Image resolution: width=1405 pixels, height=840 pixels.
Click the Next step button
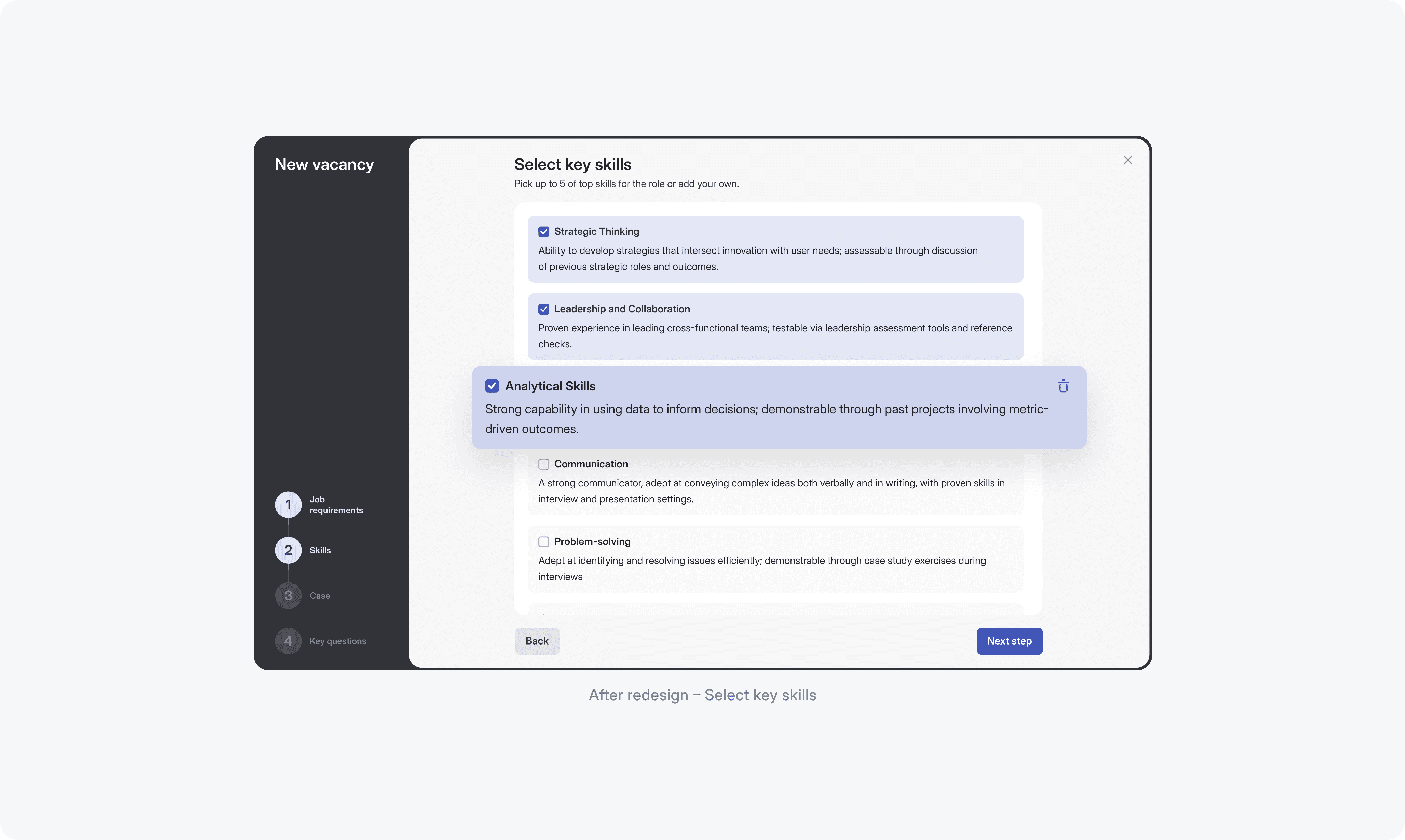(x=1009, y=641)
